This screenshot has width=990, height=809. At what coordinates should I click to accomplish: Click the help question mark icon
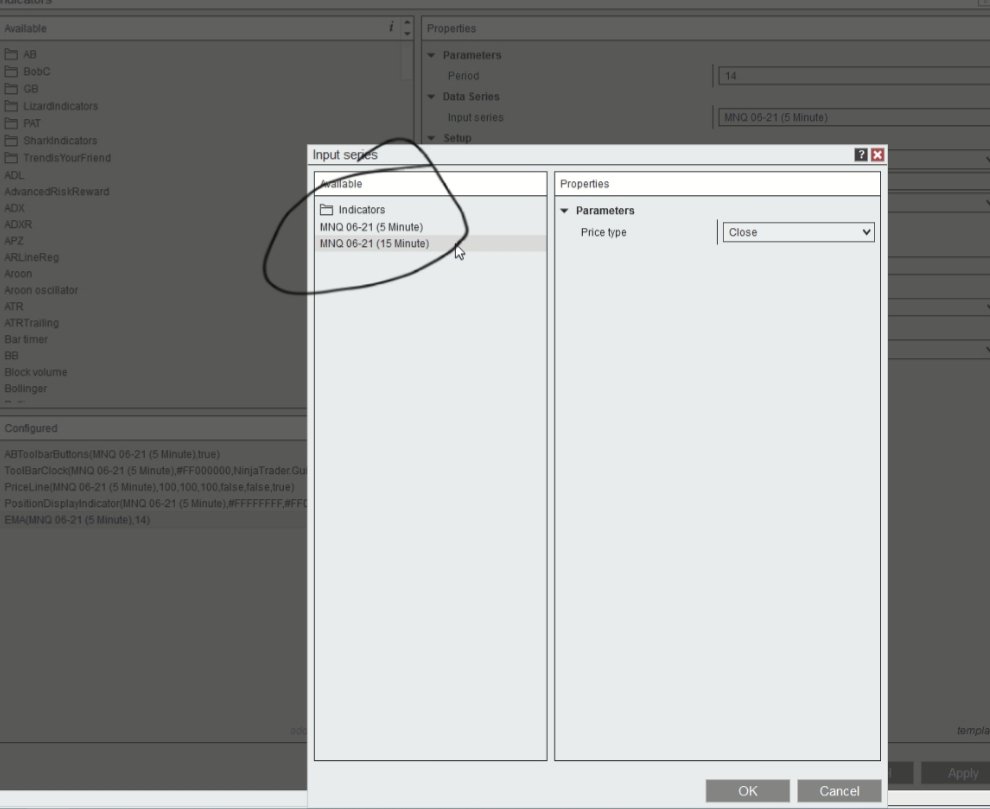point(861,155)
